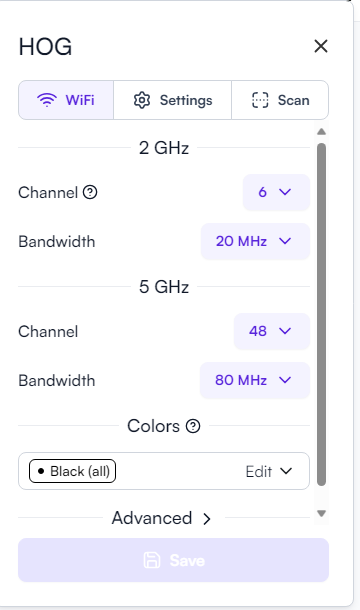Open the 80 MHz bandwidth dropdown

click(x=255, y=380)
